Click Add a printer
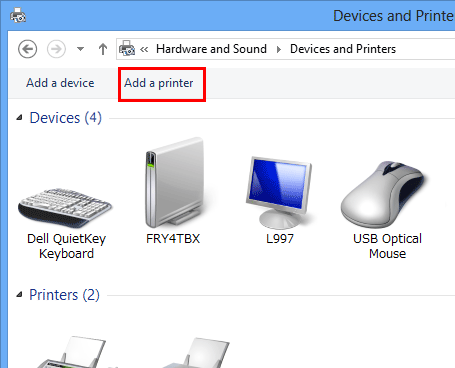This screenshot has height=368, width=455. (159, 83)
